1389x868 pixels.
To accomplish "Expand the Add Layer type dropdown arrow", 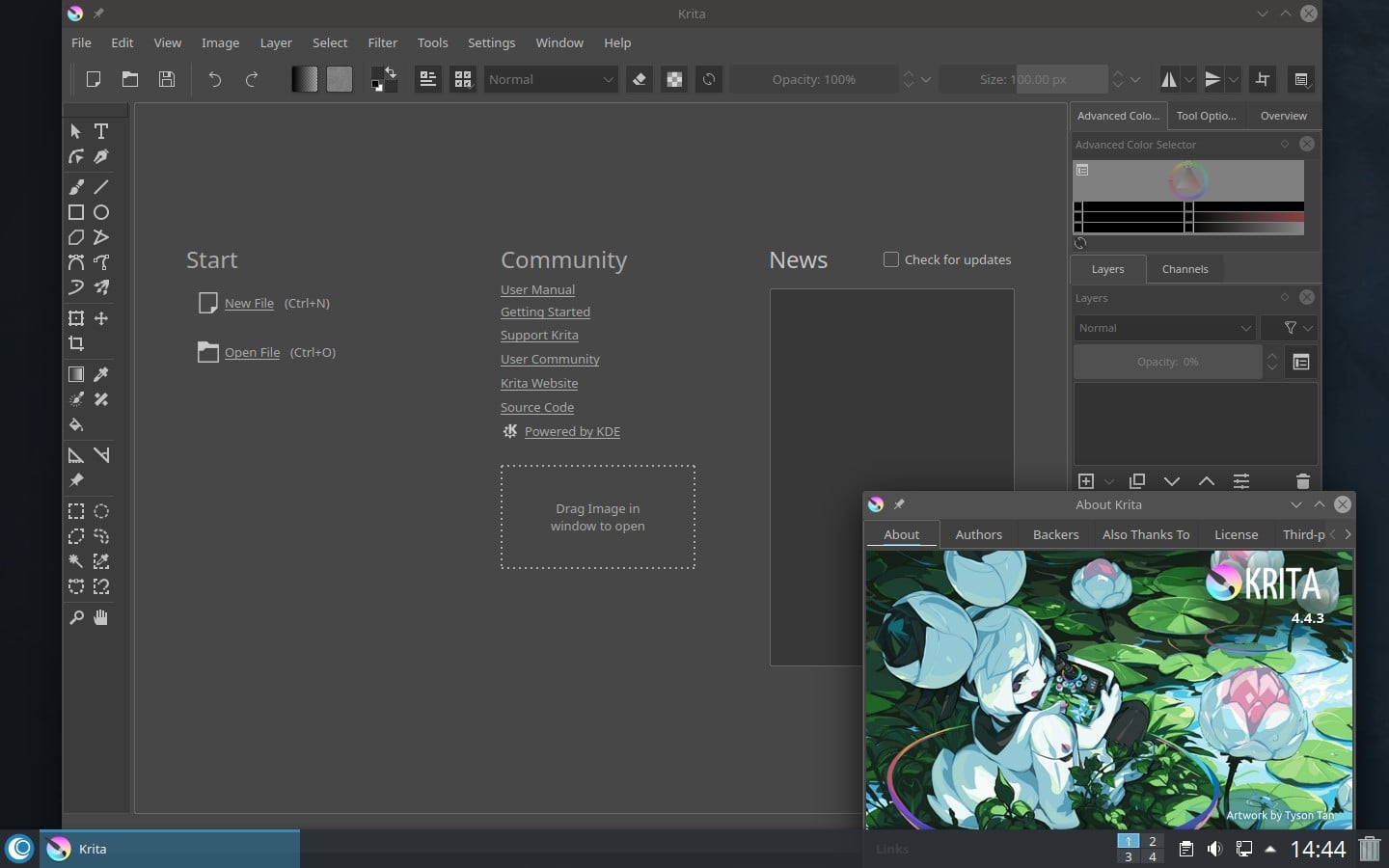I will [x=1109, y=480].
